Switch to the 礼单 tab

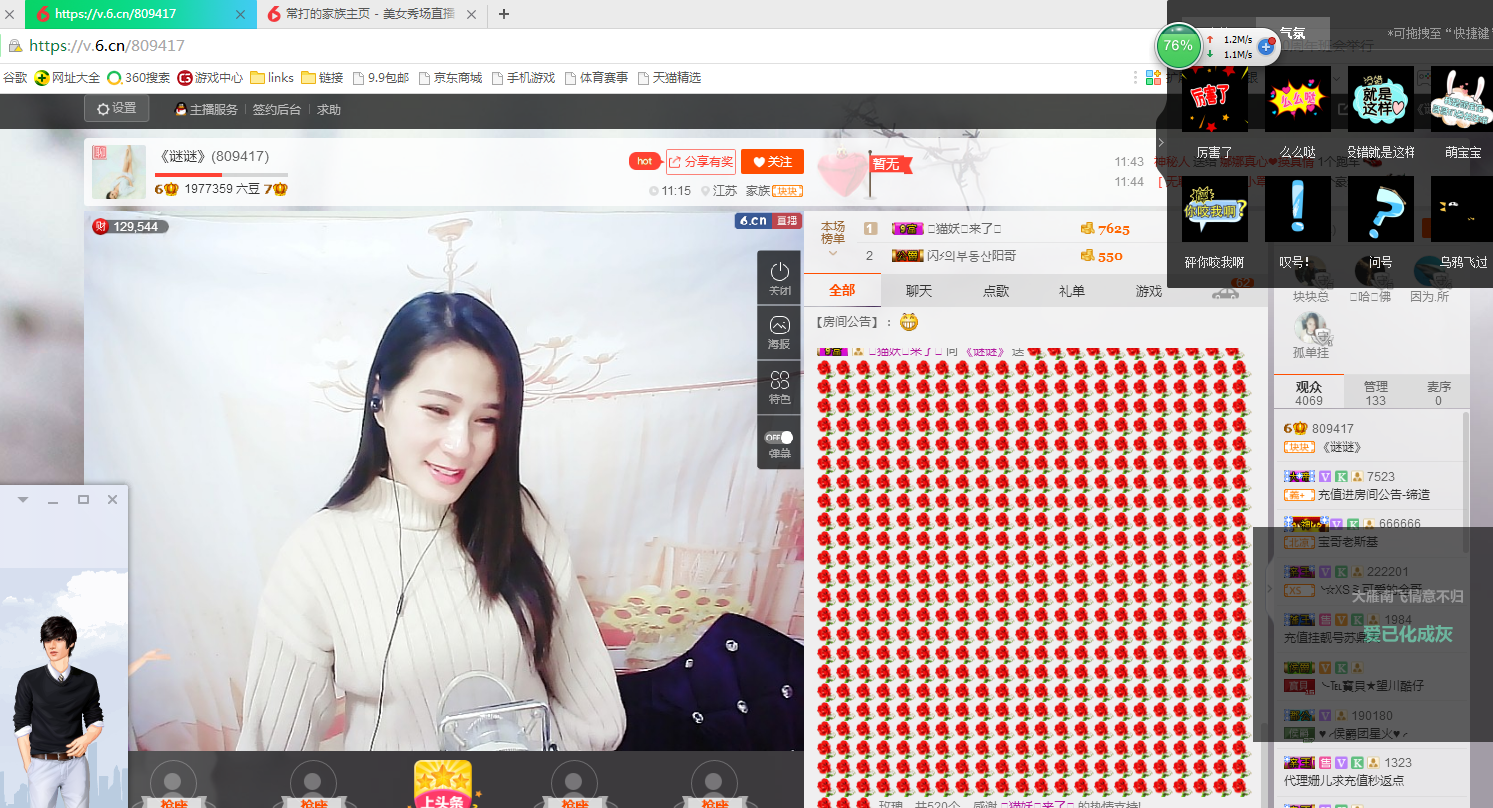coord(1072,290)
